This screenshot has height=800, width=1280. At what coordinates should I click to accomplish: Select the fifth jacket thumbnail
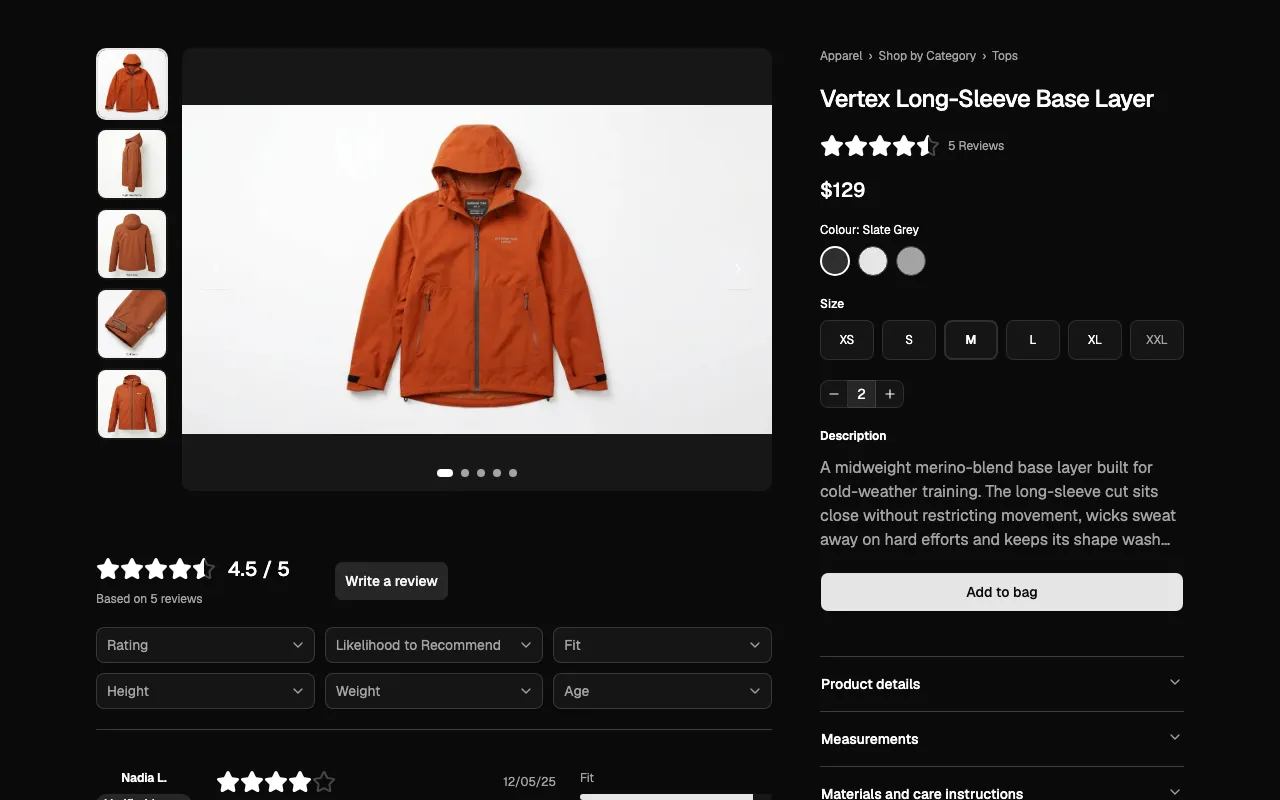pos(132,404)
